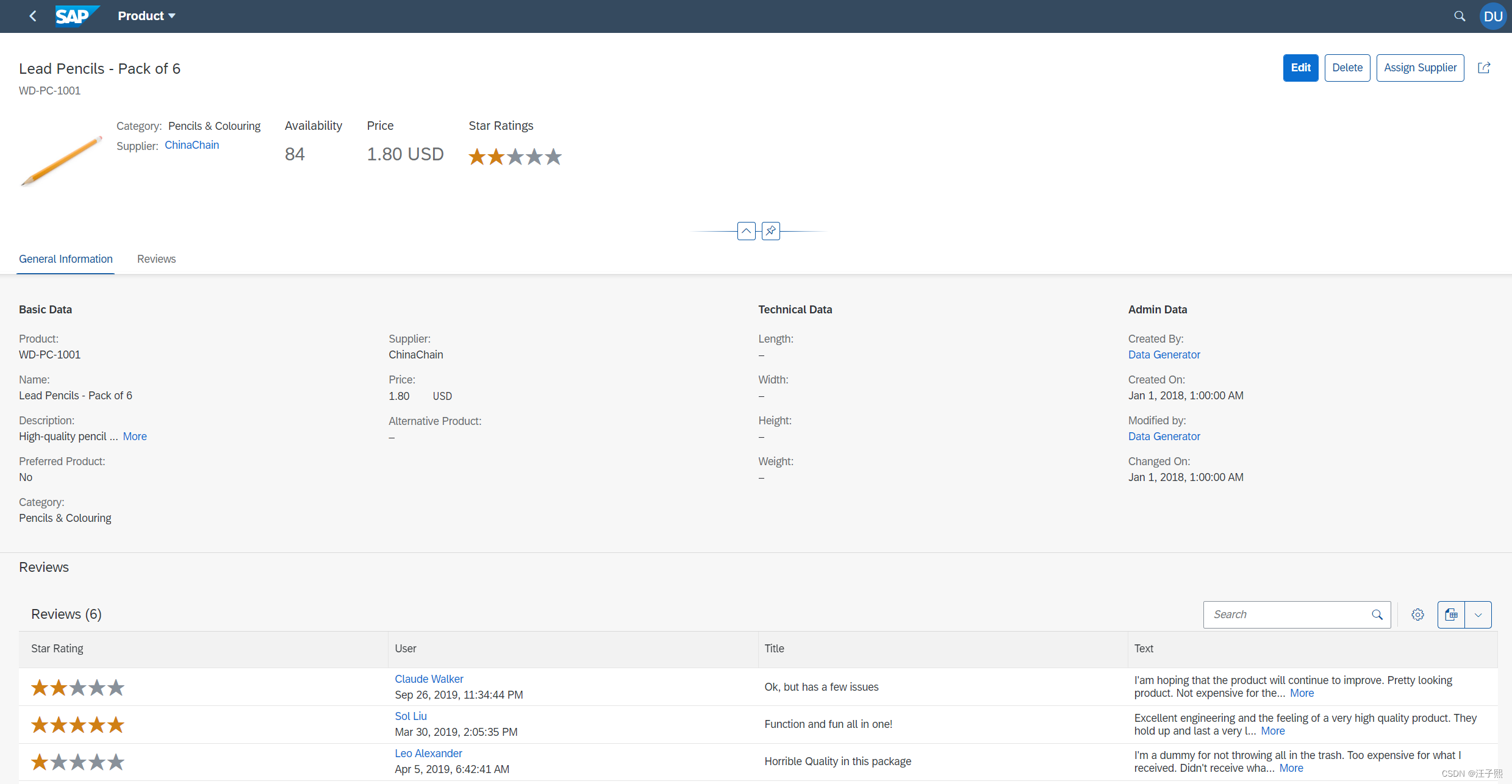The image size is (1512, 784).
Task: Click the back navigation arrow
Action: [x=33, y=16]
